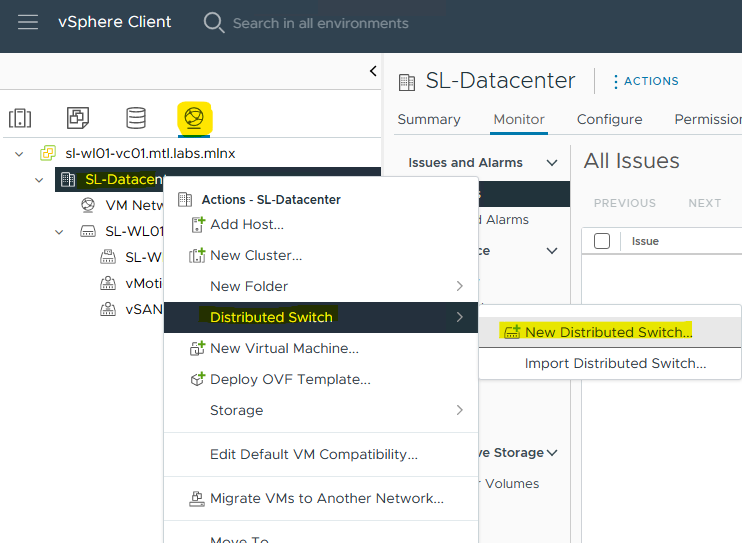
Task: Select sl-wl01-vc01.mtl.labs.mlnx in the tree
Action: 150,153
